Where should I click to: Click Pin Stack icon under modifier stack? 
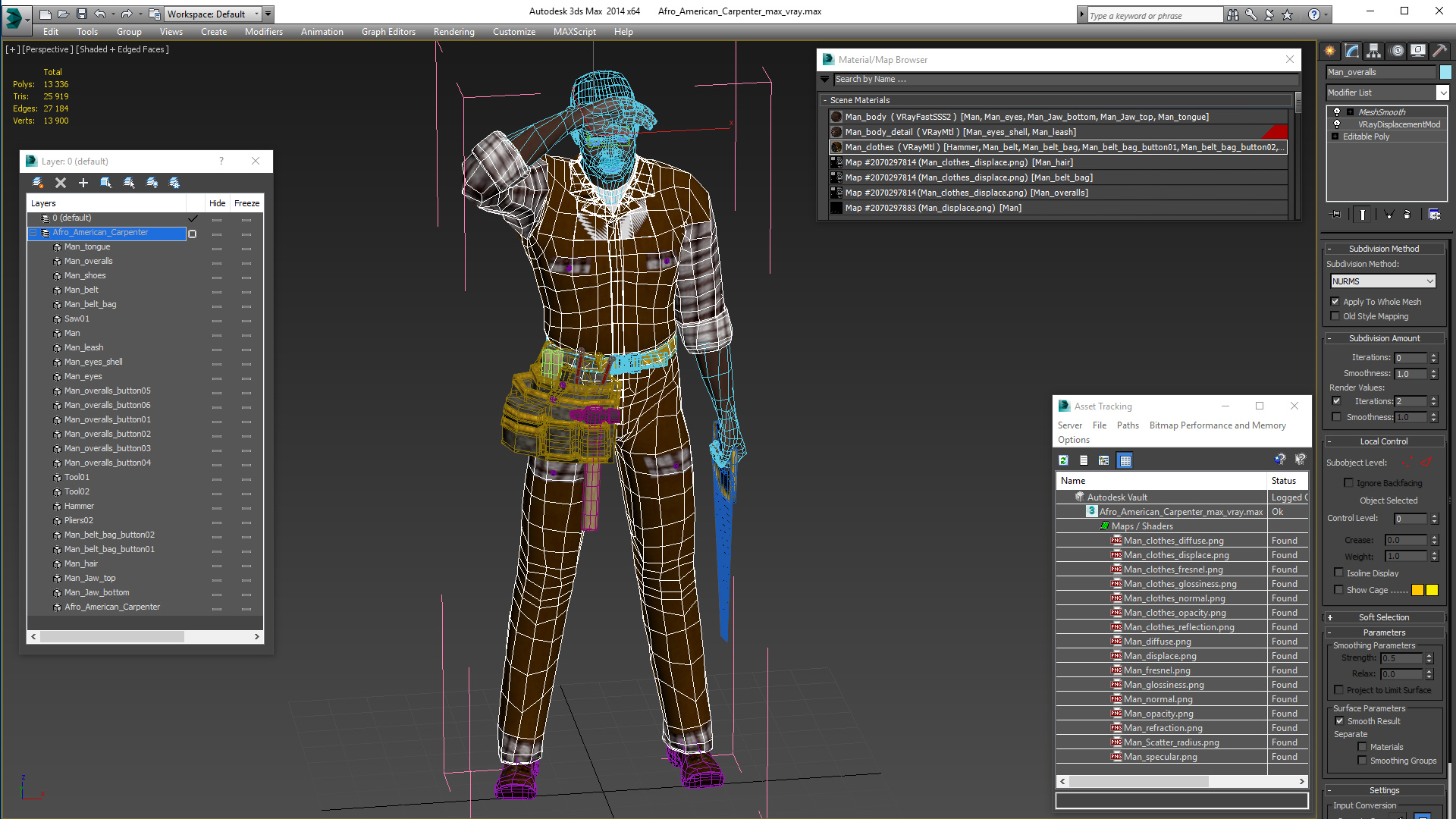click(x=1336, y=215)
